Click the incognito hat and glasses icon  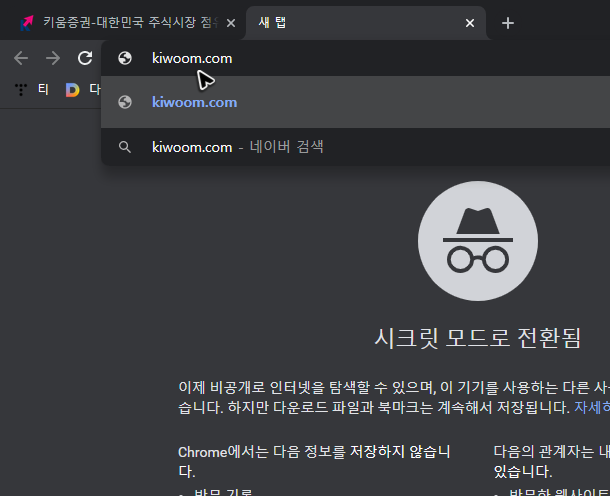tap(478, 241)
